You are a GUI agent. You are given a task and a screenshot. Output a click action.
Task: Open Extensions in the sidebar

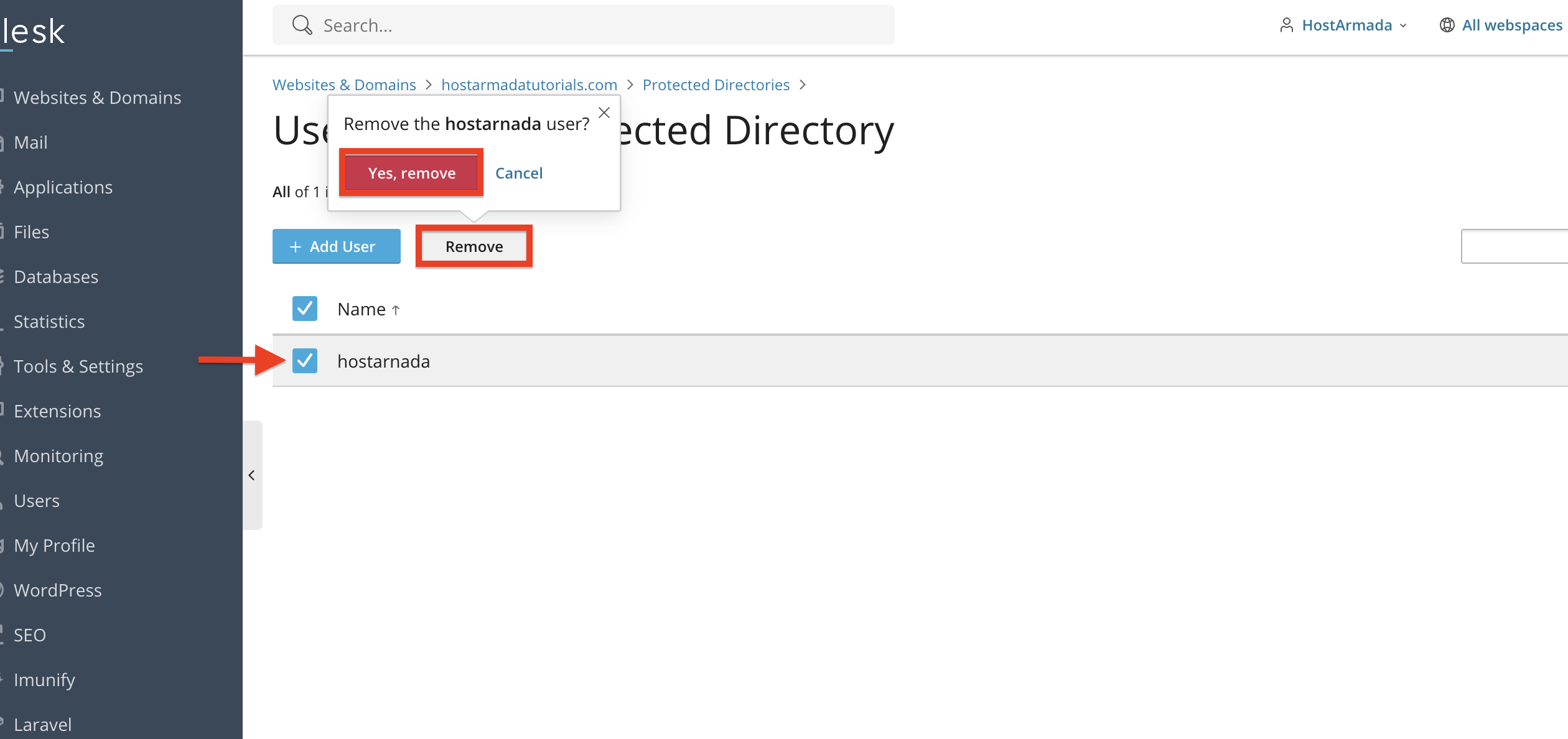[x=57, y=411]
